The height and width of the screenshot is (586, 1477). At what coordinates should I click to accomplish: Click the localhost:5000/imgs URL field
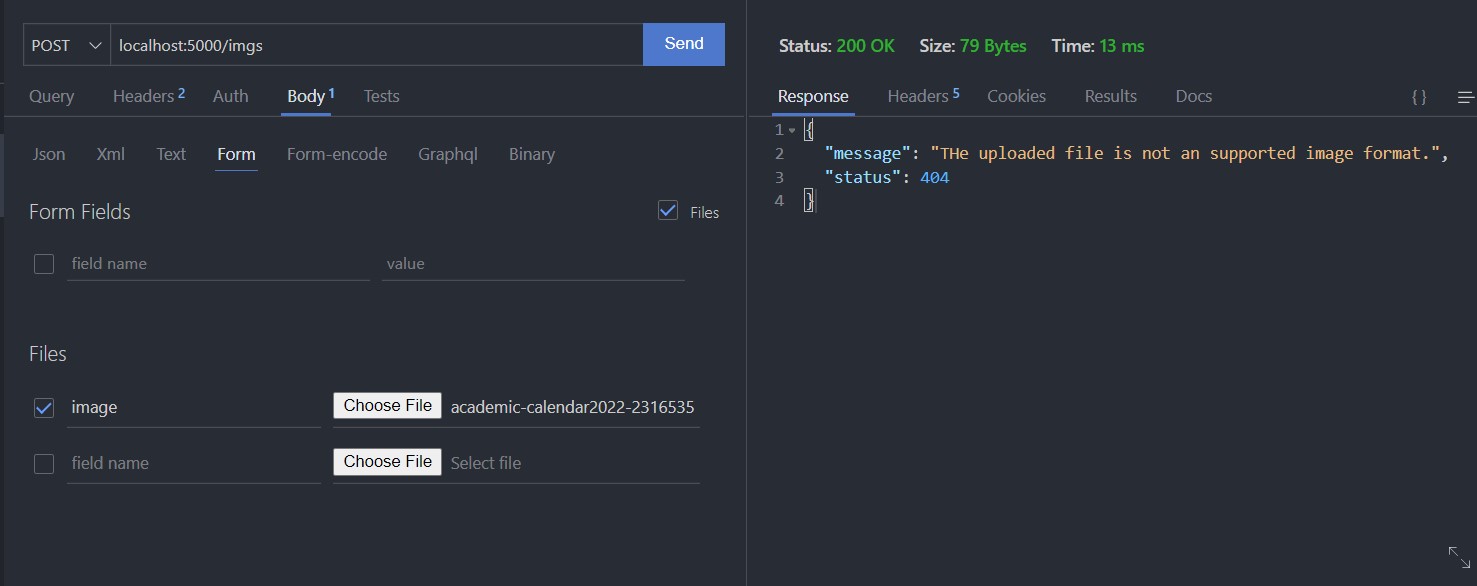376,44
